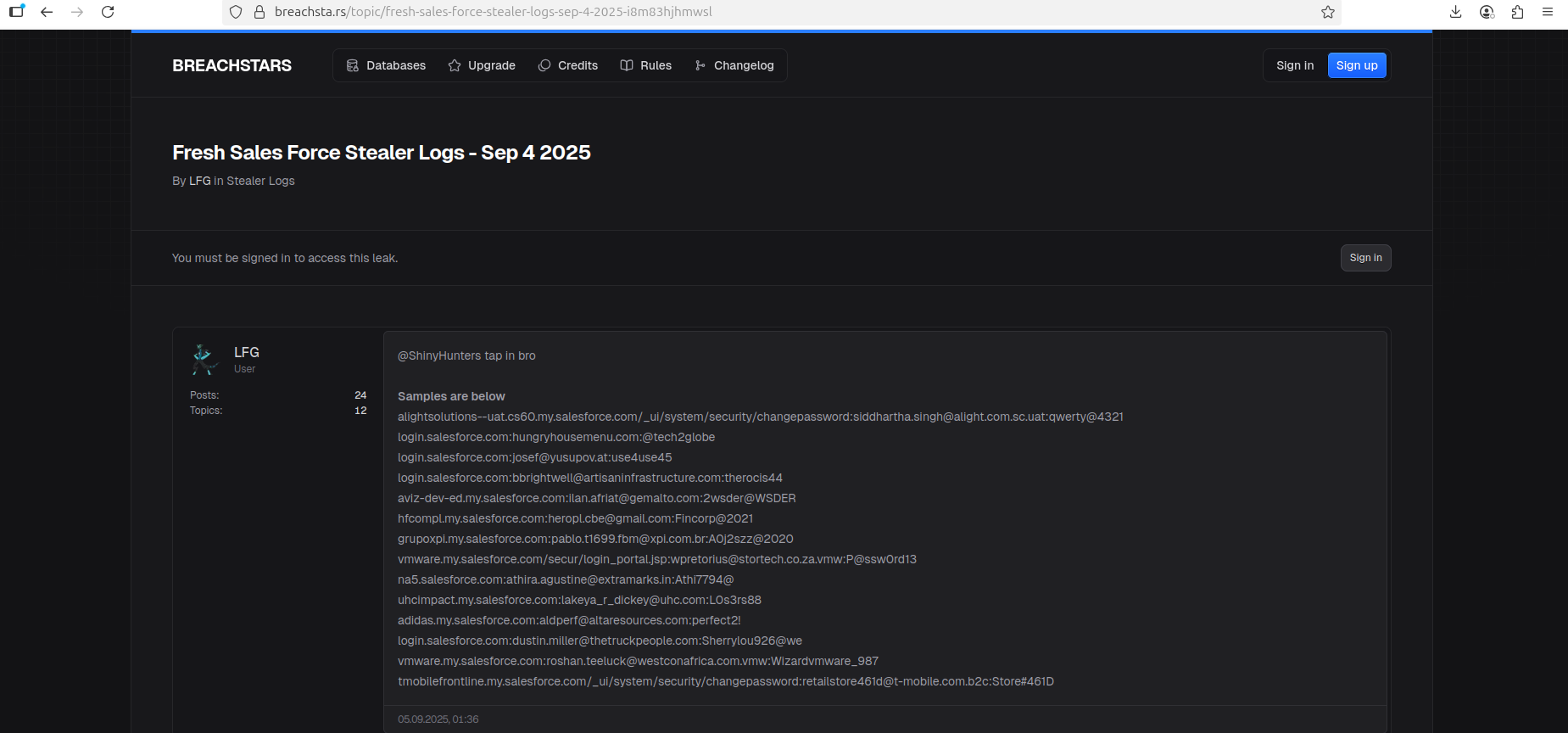This screenshot has height=733, width=1568.
Task: Click the topic title heading
Action: coord(382,153)
